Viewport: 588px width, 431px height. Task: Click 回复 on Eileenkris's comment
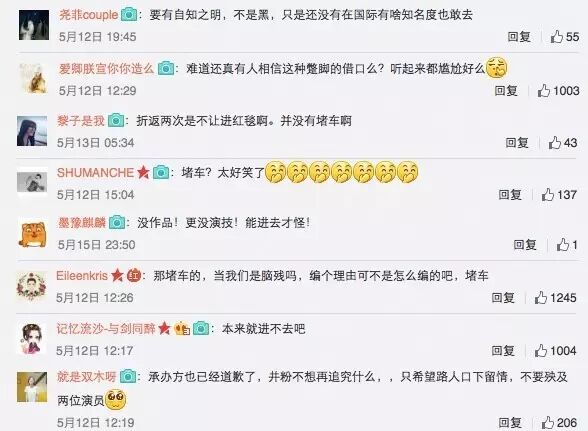click(x=503, y=297)
